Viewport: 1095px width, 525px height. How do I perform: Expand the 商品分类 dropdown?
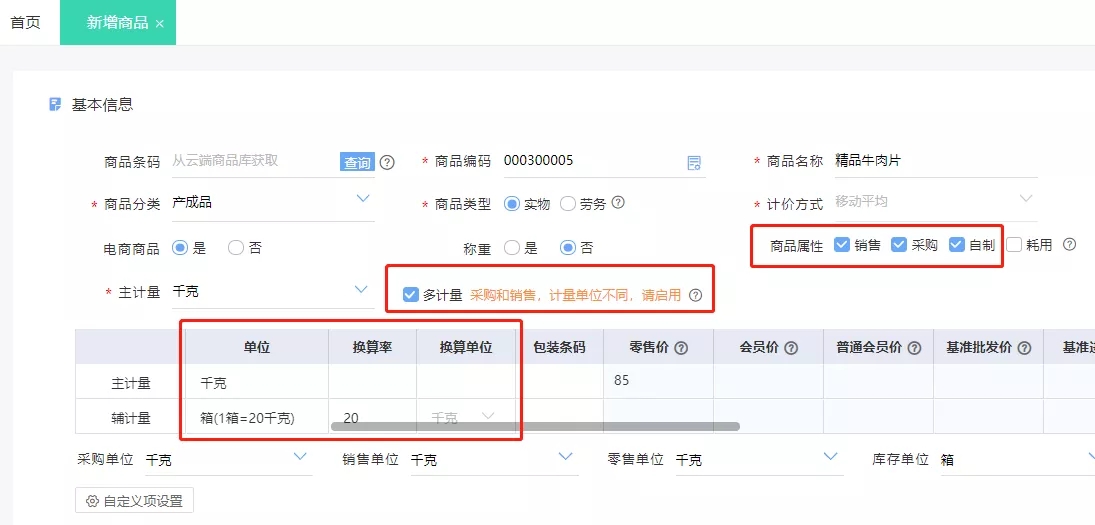(x=363, y=199)
